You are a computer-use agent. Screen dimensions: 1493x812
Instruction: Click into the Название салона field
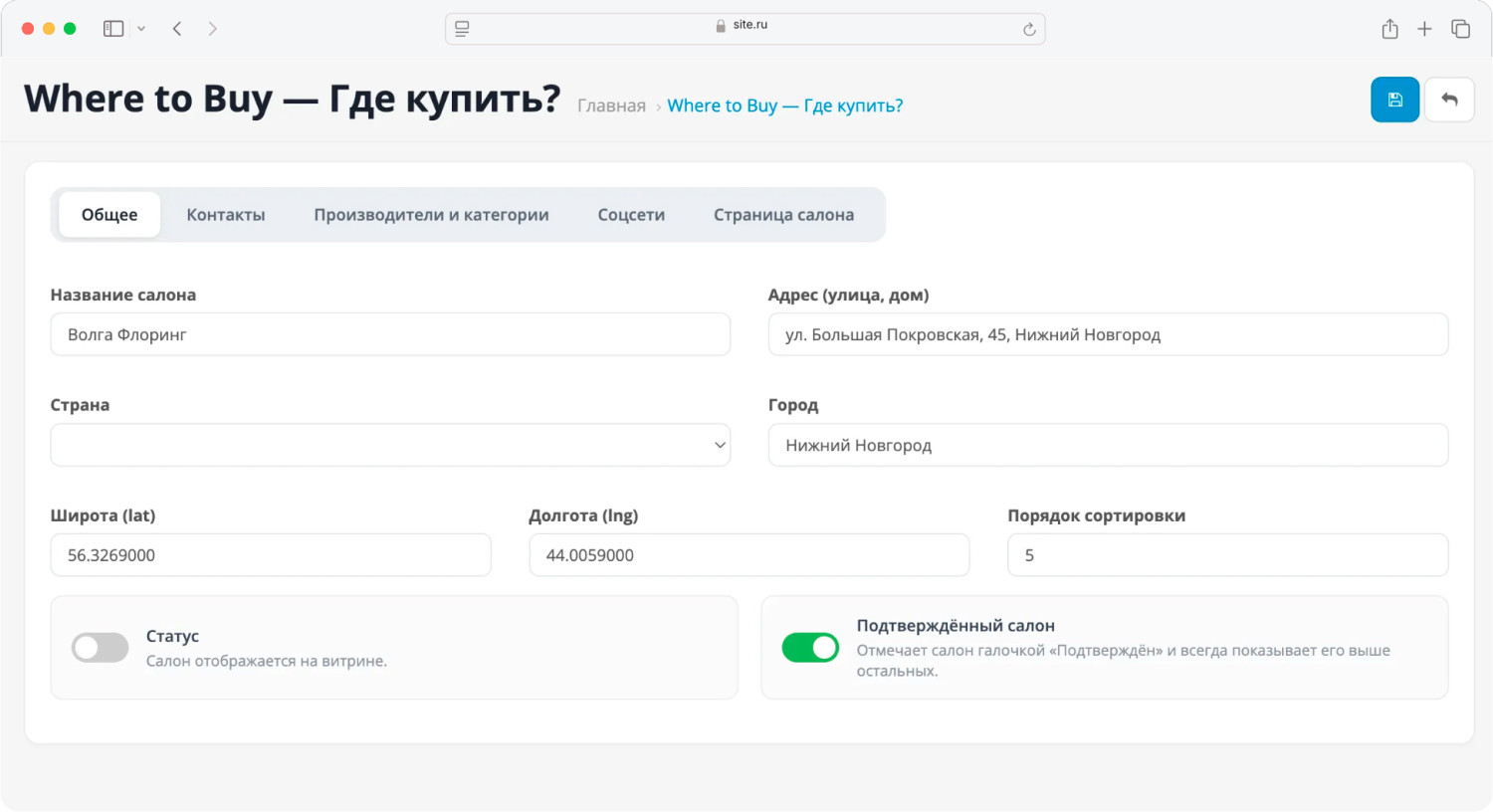[x=390, y=334]
